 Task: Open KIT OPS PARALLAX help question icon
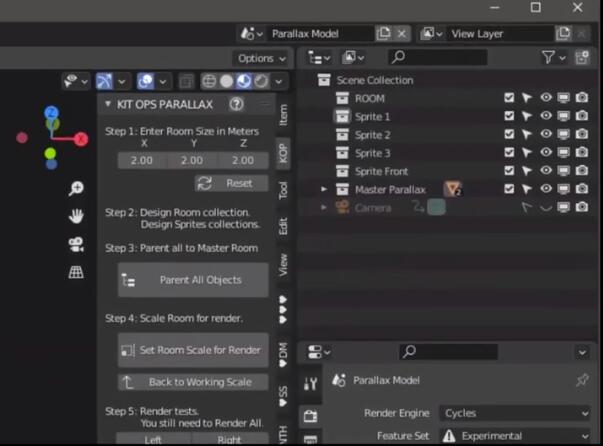(237, 104)
